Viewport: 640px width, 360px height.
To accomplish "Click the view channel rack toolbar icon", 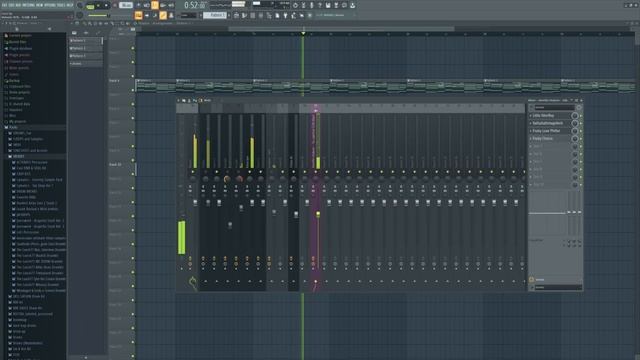I will point(253,15).
